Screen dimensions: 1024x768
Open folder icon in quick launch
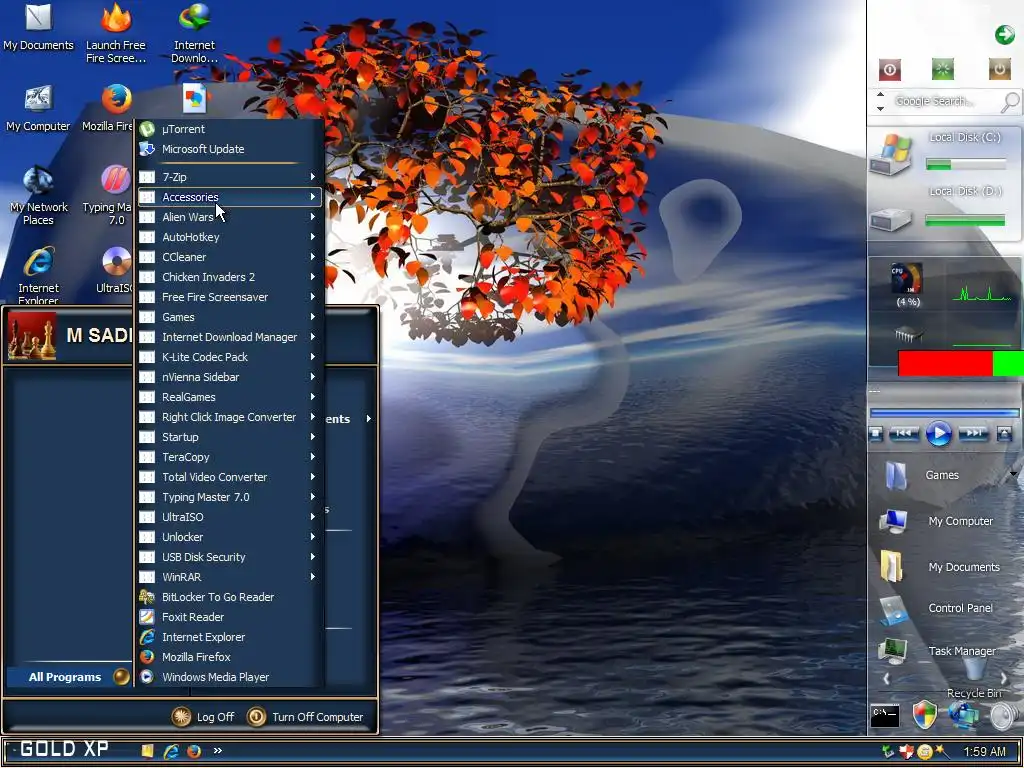point(148,751)
